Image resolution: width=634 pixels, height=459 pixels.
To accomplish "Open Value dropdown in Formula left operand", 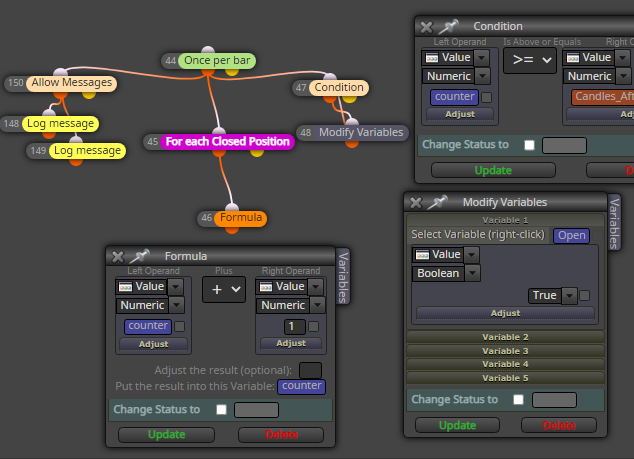I will point(175,287).
